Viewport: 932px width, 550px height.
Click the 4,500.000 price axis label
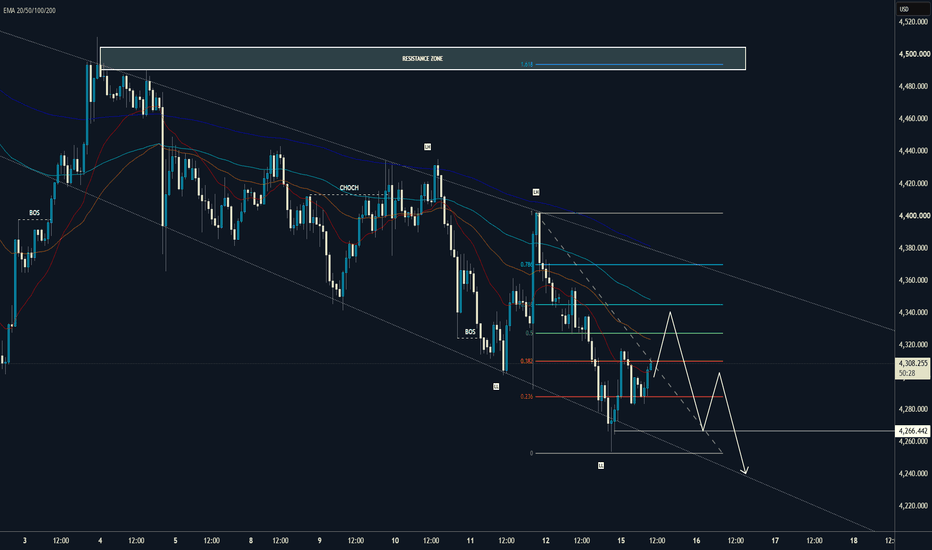pyautogui.click(x=914, y=54)
